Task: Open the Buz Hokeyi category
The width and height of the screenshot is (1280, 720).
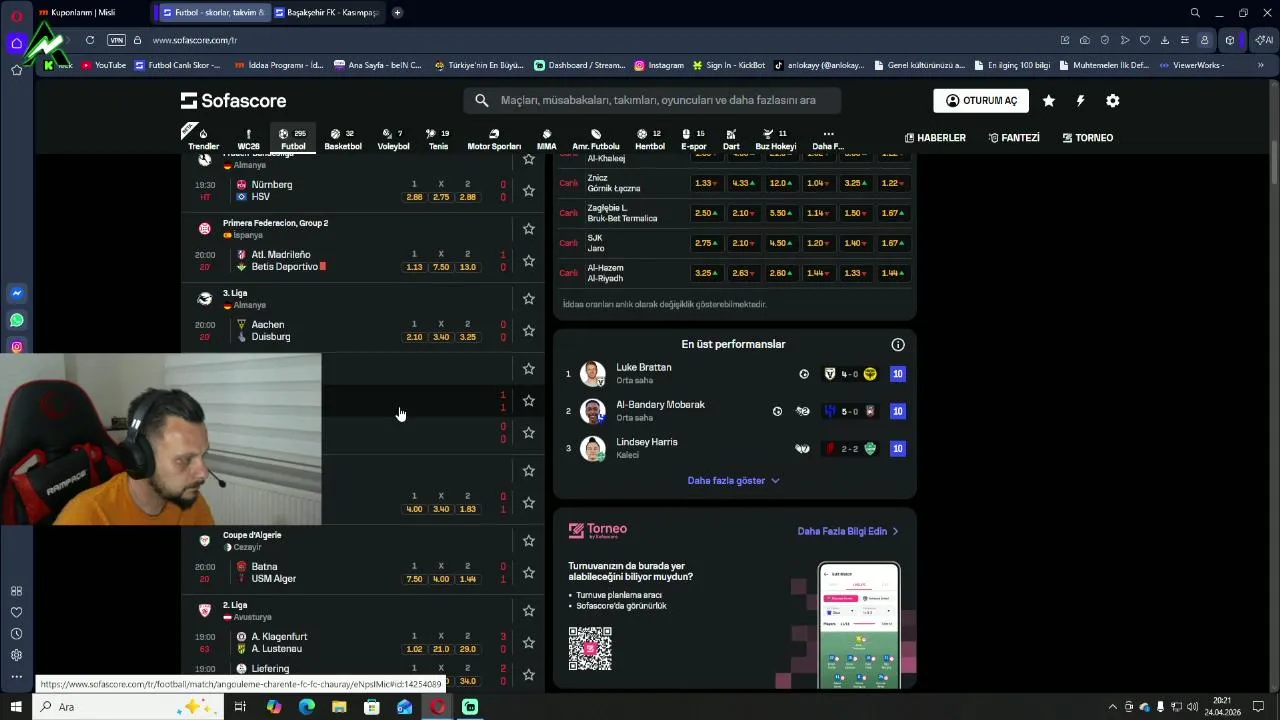Action: click(x=775, y=139)
